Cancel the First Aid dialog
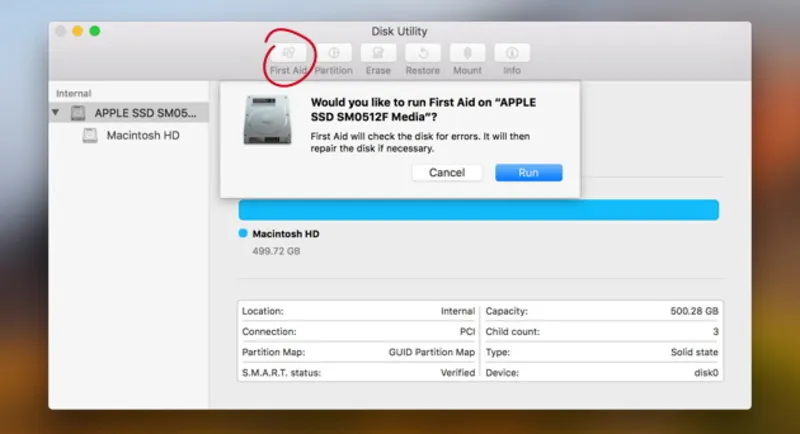The height and width of the screenshot is (434, 800). coord(446,172)
